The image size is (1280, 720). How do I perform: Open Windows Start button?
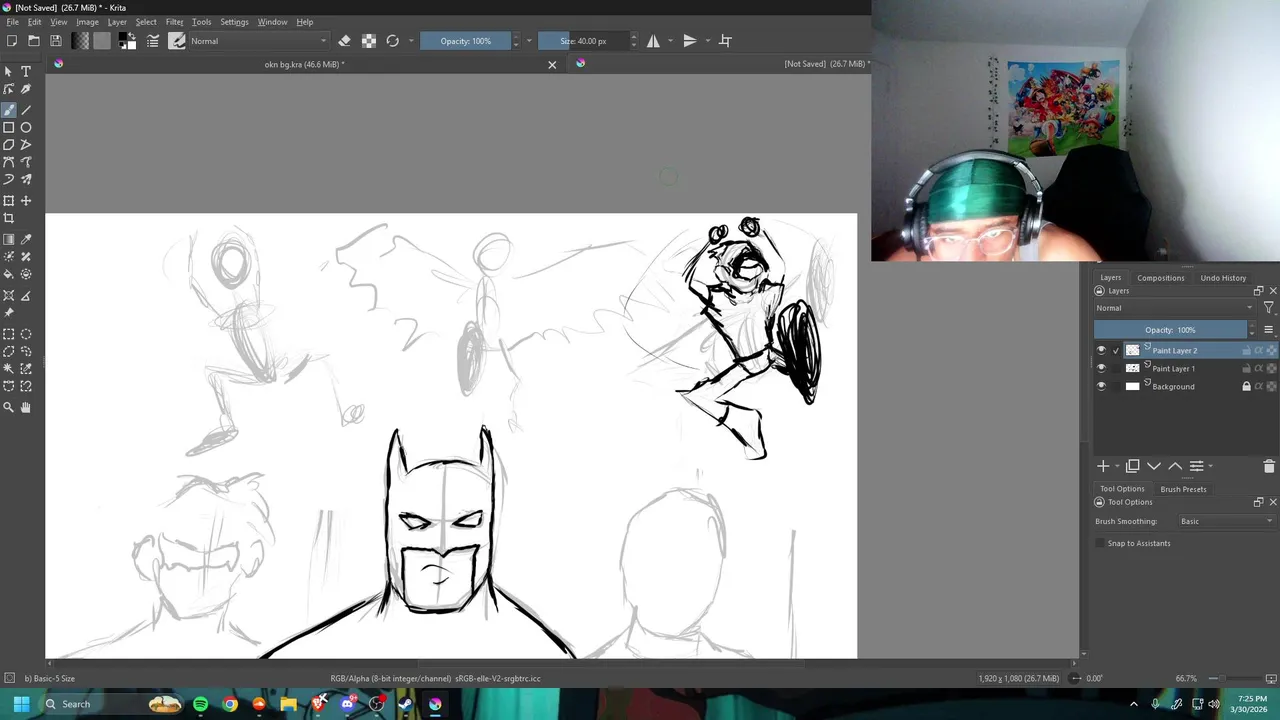coord(21,704)
